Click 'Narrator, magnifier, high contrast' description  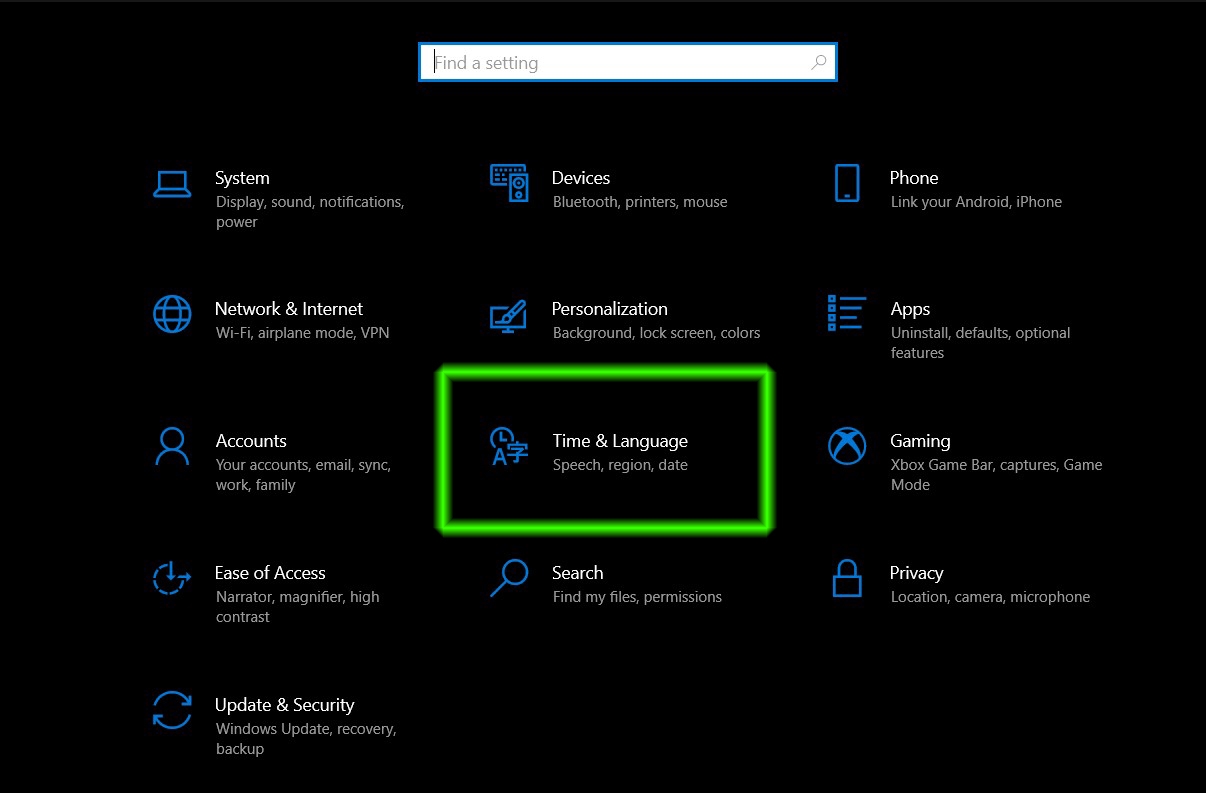(298, 607)
